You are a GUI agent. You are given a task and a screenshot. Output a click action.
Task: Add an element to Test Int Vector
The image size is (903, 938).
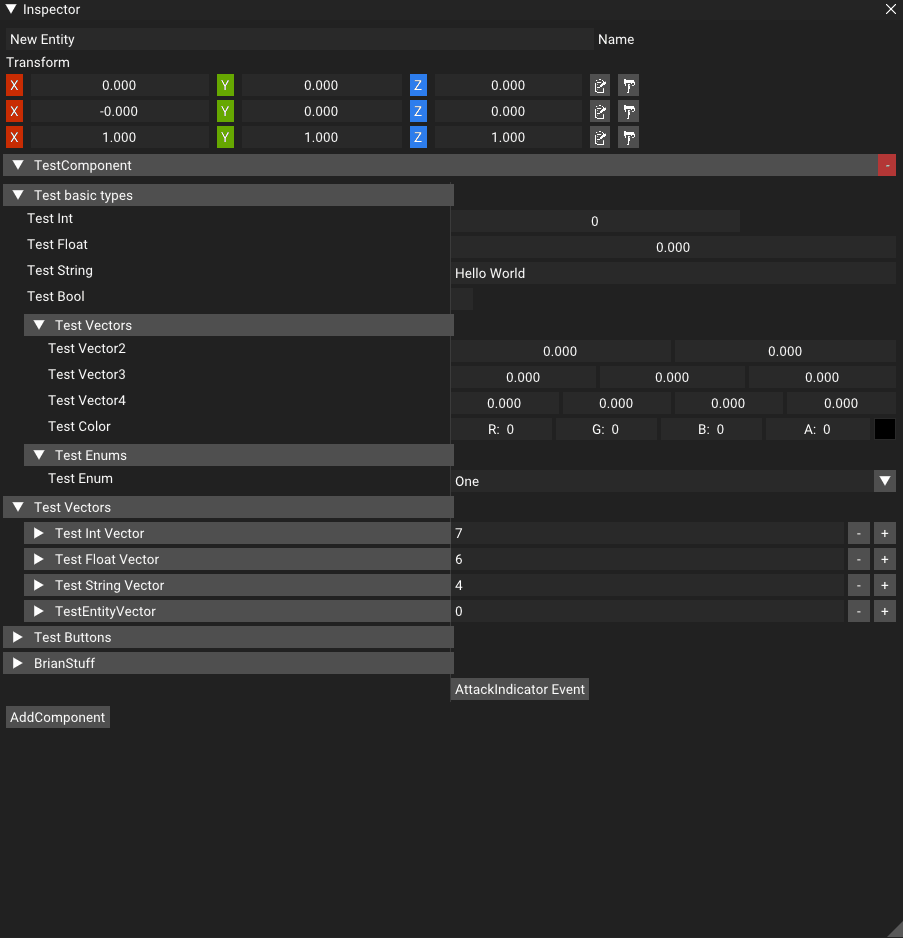pyautogui.click(x=884, y=533)
